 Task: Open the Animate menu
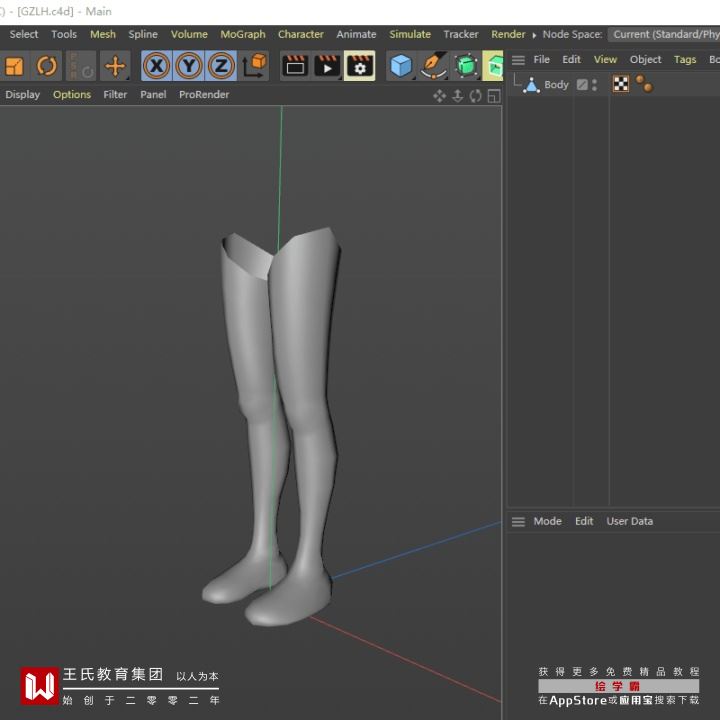pos(356,34)
